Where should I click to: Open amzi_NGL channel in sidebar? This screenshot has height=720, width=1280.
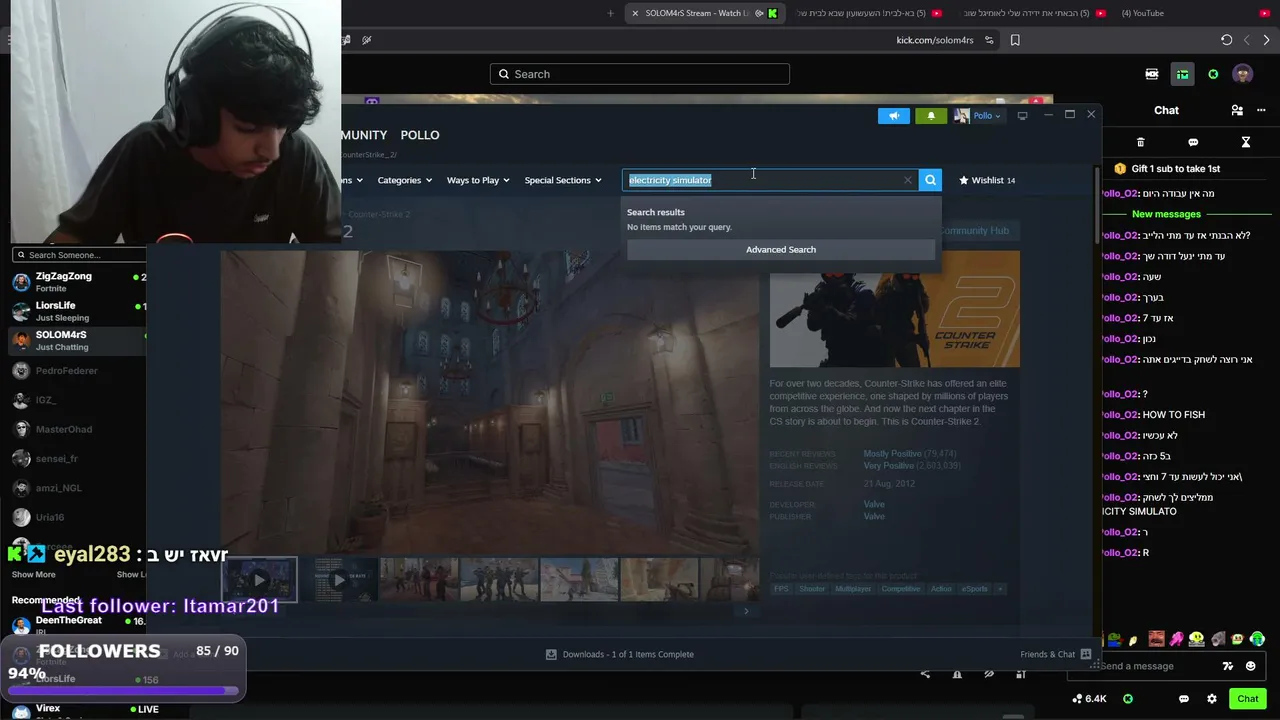78,487
